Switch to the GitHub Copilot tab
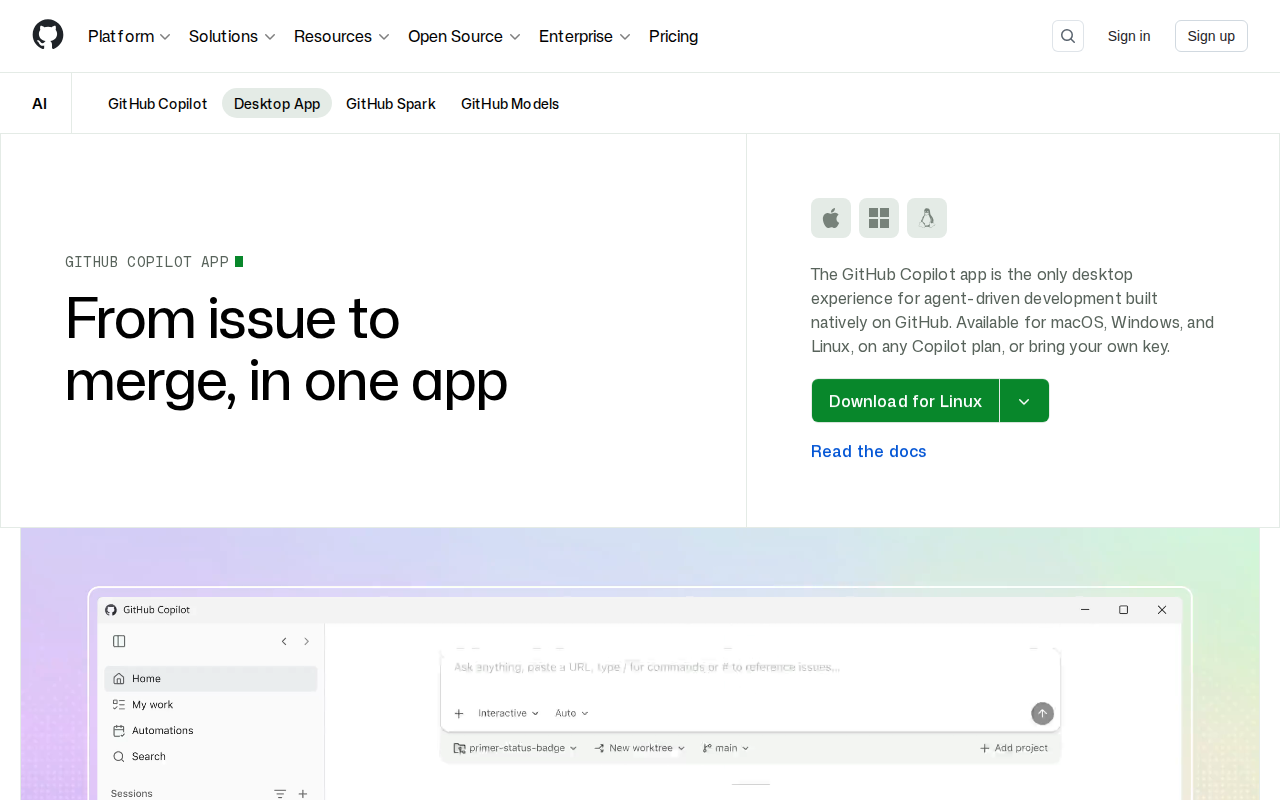The width and height of the screenshot is (1280, 800). [158, 104]
